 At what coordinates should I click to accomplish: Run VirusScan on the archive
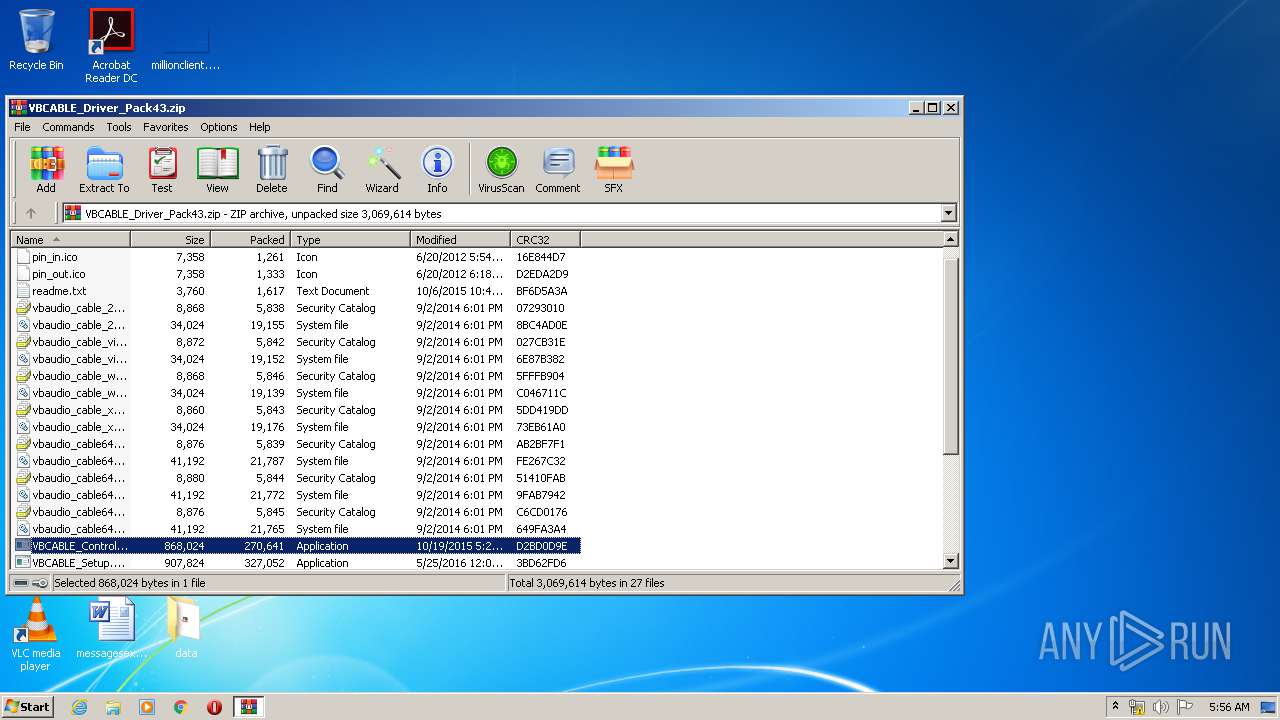pos(501,169)
